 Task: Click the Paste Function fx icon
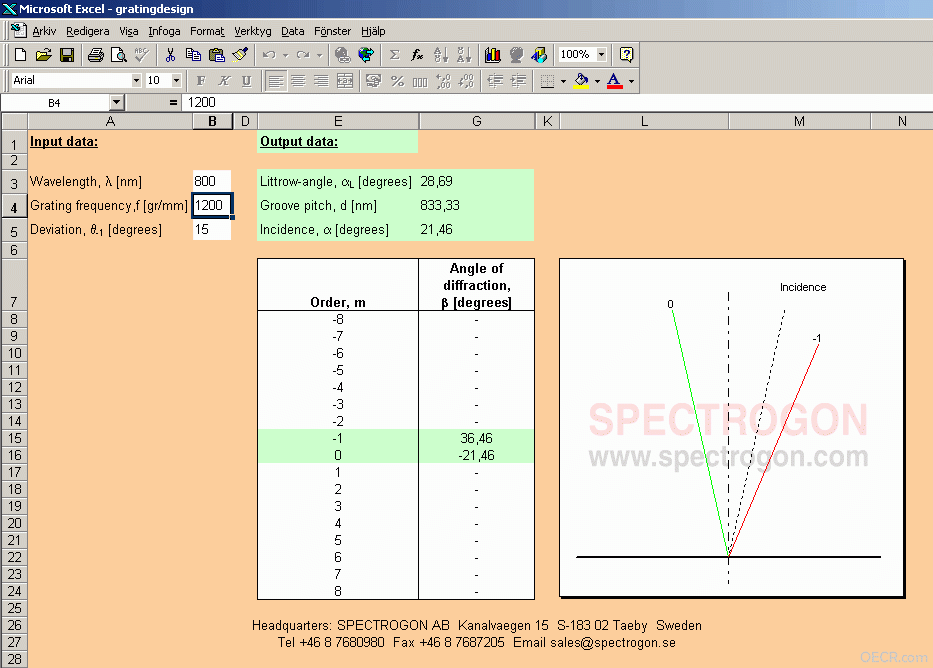pos(417,55)
